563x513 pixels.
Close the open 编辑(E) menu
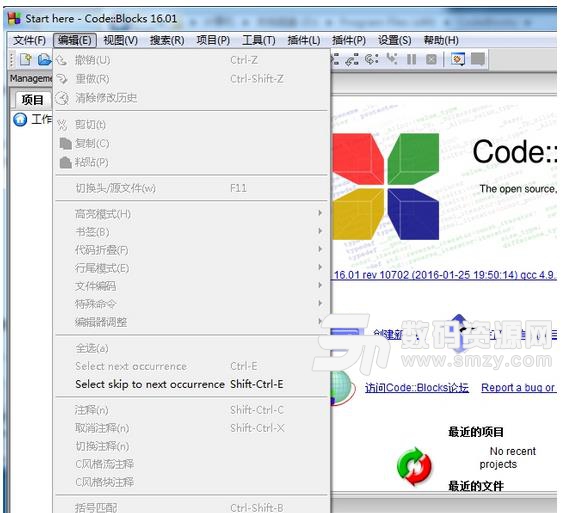[75, 40]
